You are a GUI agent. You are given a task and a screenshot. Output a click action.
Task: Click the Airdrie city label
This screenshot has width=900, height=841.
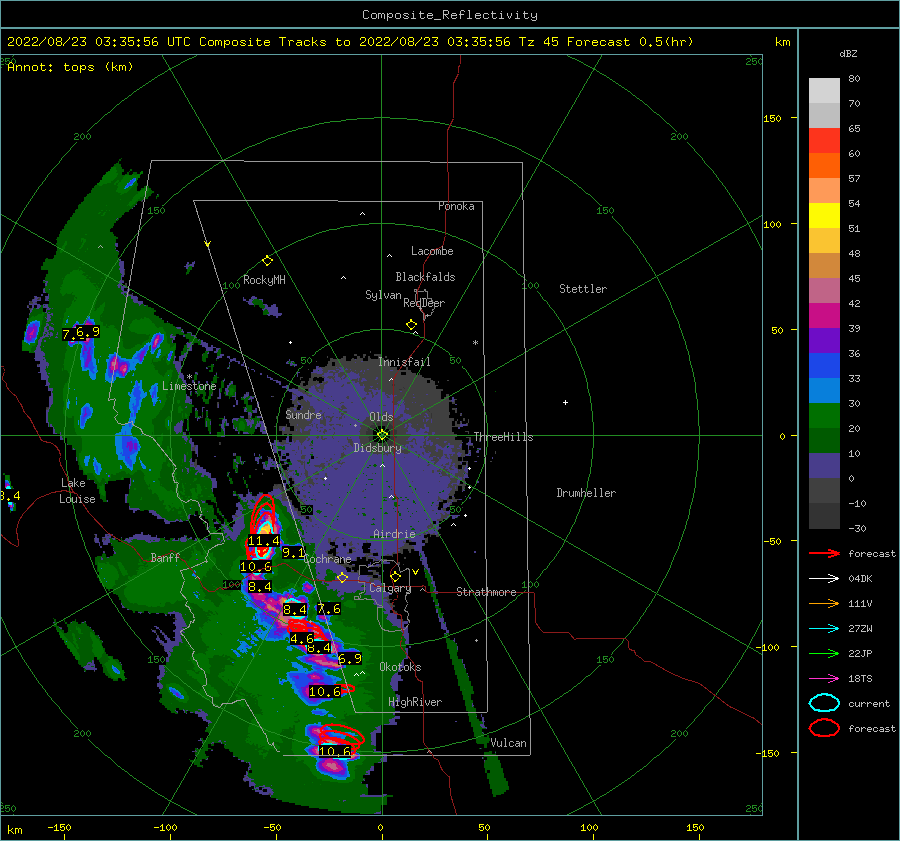click(394, 534)
